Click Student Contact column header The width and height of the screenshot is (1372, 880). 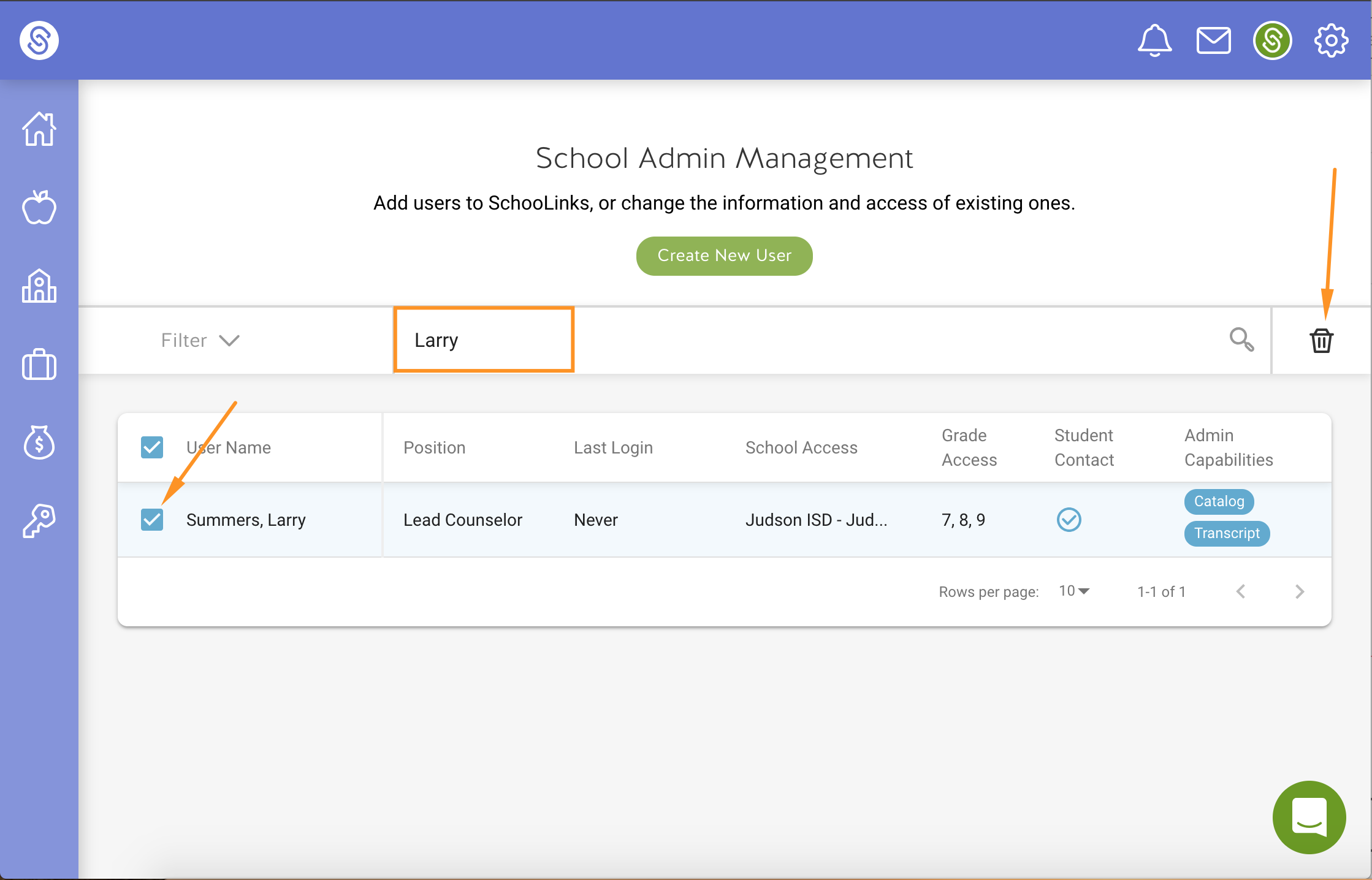pos(1084,447)
